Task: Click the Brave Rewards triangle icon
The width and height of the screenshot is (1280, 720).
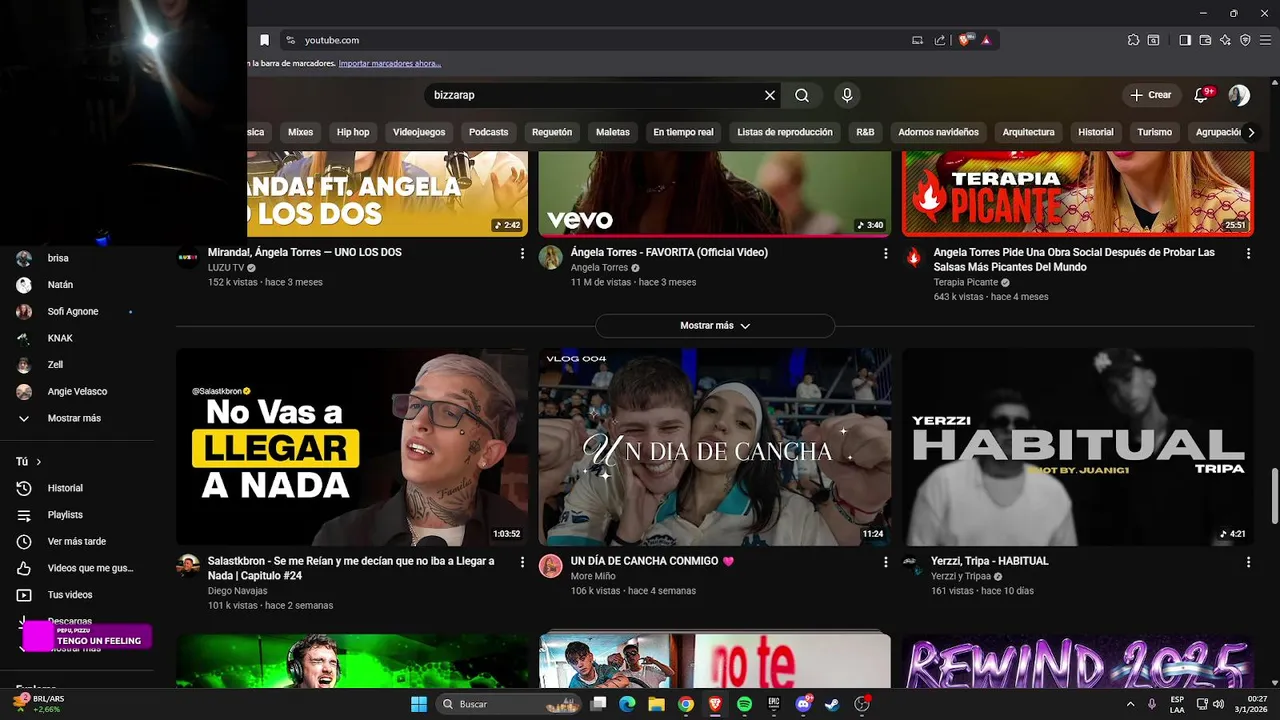Action: [986, 40]
